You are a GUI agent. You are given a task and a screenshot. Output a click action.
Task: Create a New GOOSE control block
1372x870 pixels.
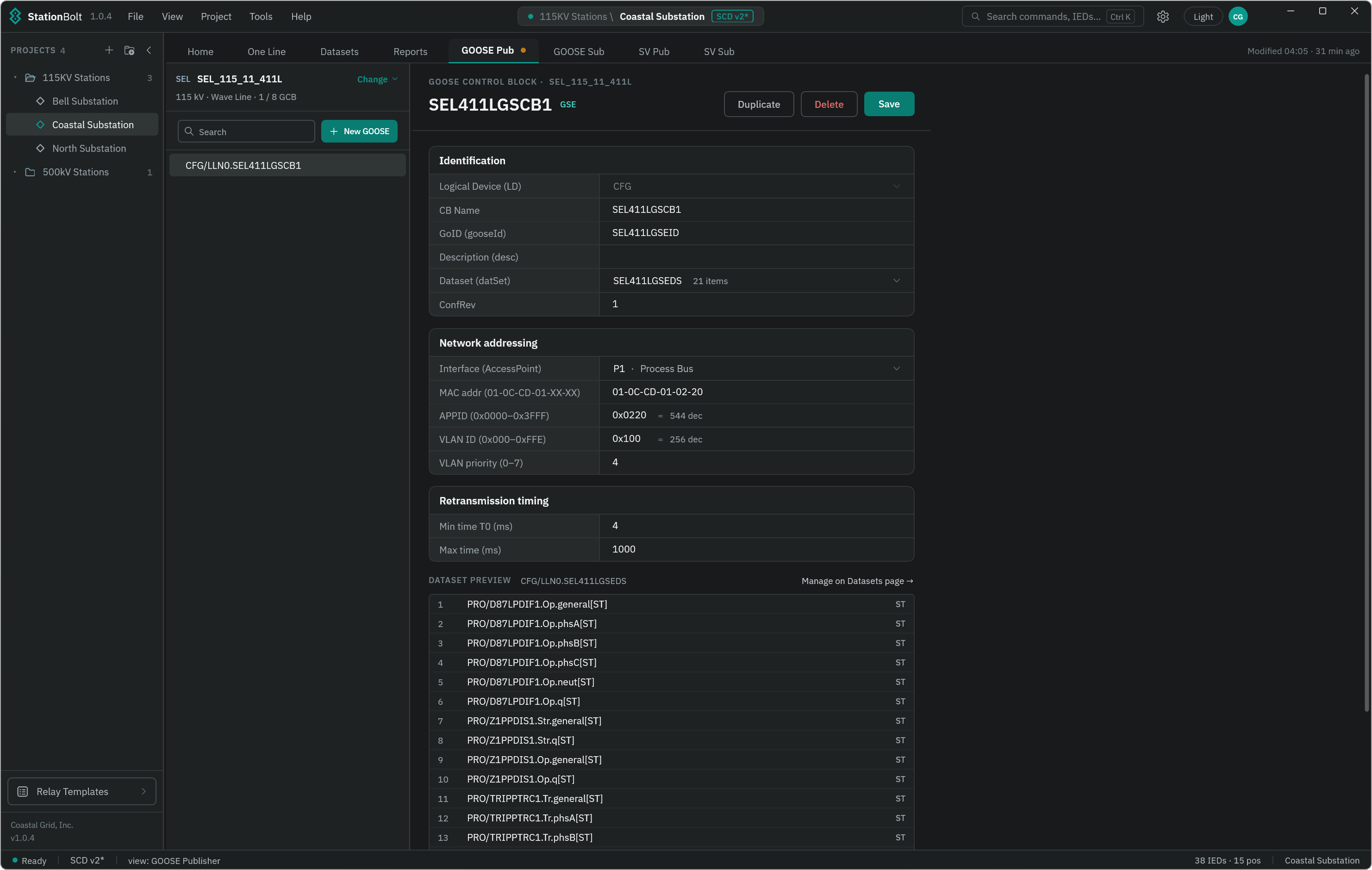pyautogui.click(x=359, y=131)
